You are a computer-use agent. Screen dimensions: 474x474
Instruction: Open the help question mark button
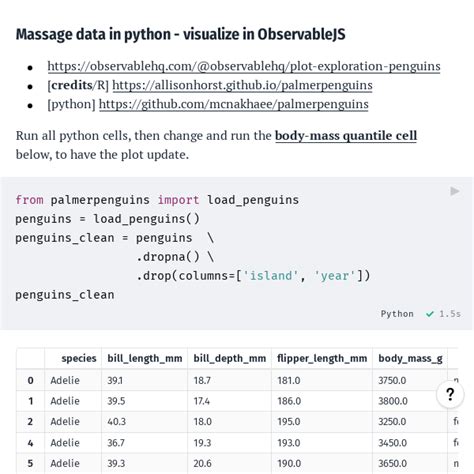pyautogui.click(x=450, y=395)
